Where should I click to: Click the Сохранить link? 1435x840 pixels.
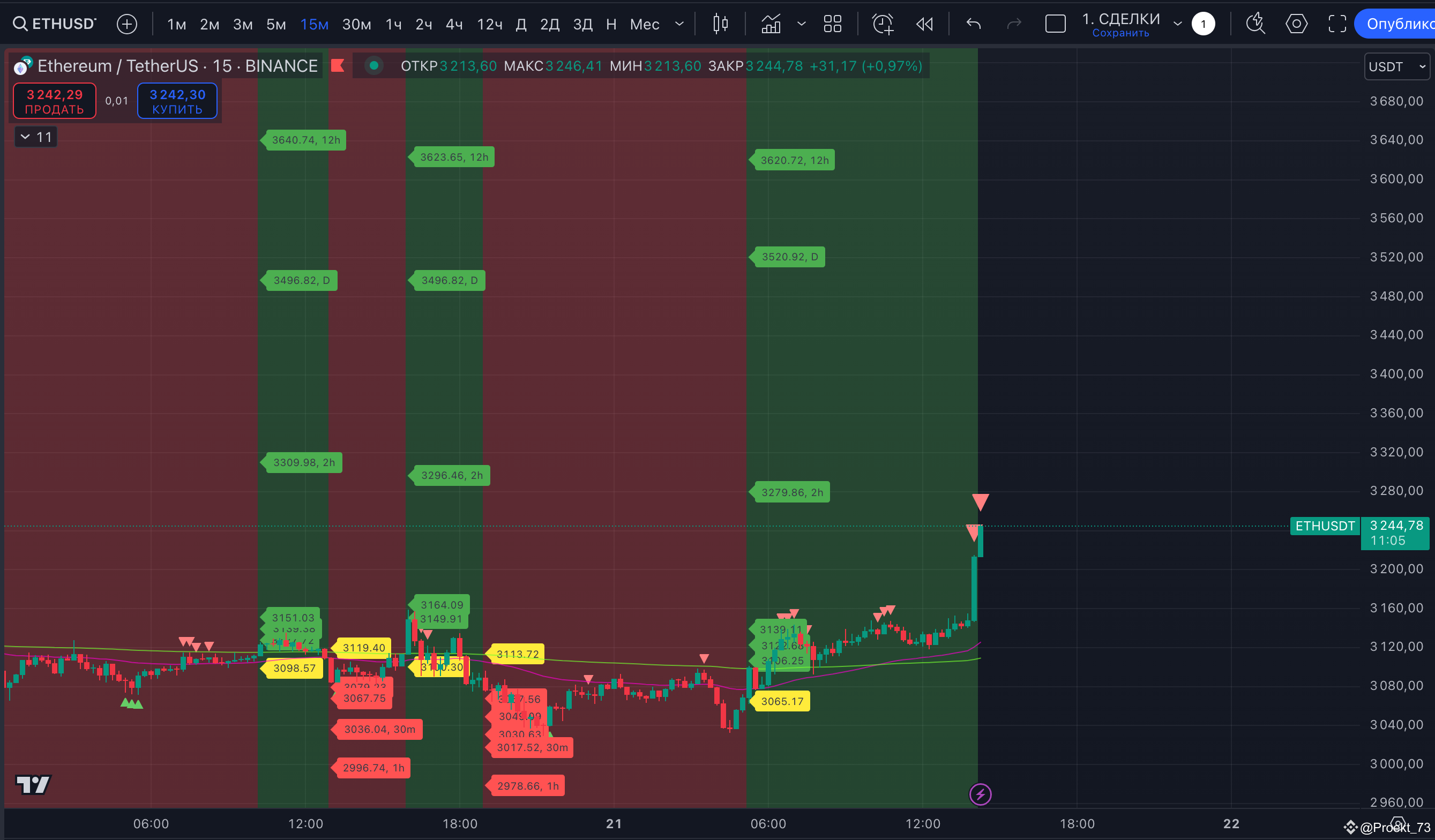1120,33
